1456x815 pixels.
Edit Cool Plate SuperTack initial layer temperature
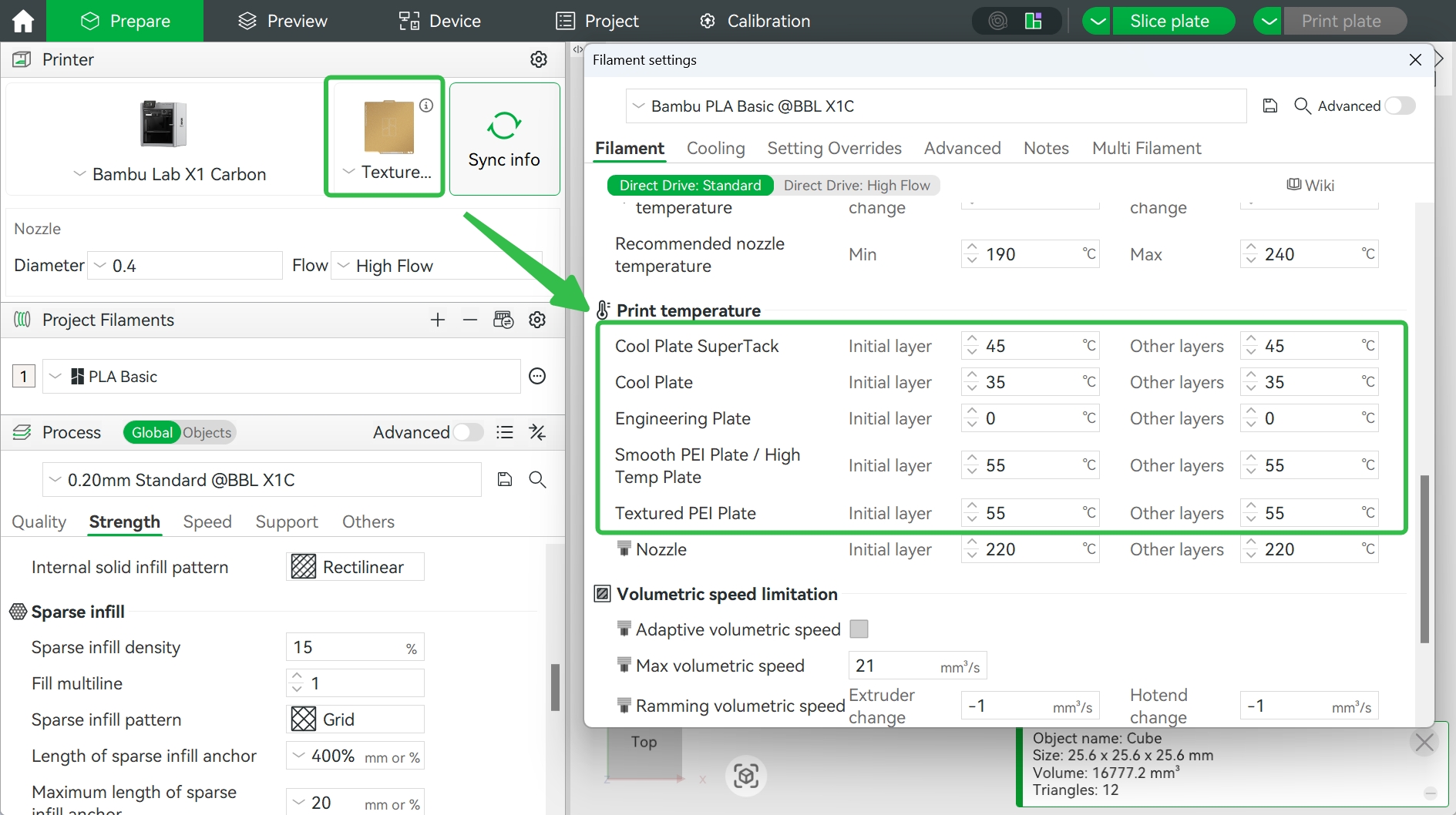[1031, 346]
